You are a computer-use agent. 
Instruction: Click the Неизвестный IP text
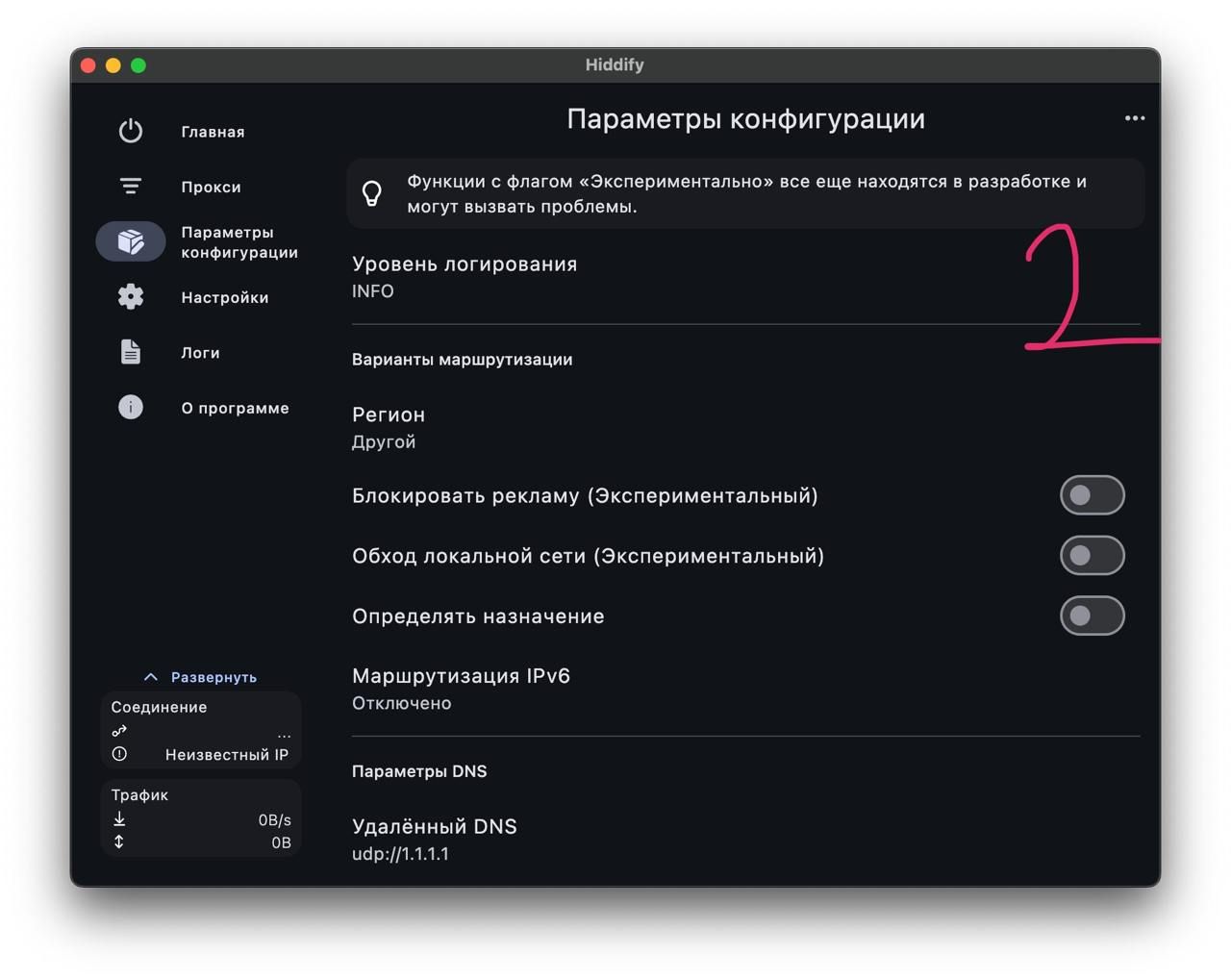tap(227, 755)
